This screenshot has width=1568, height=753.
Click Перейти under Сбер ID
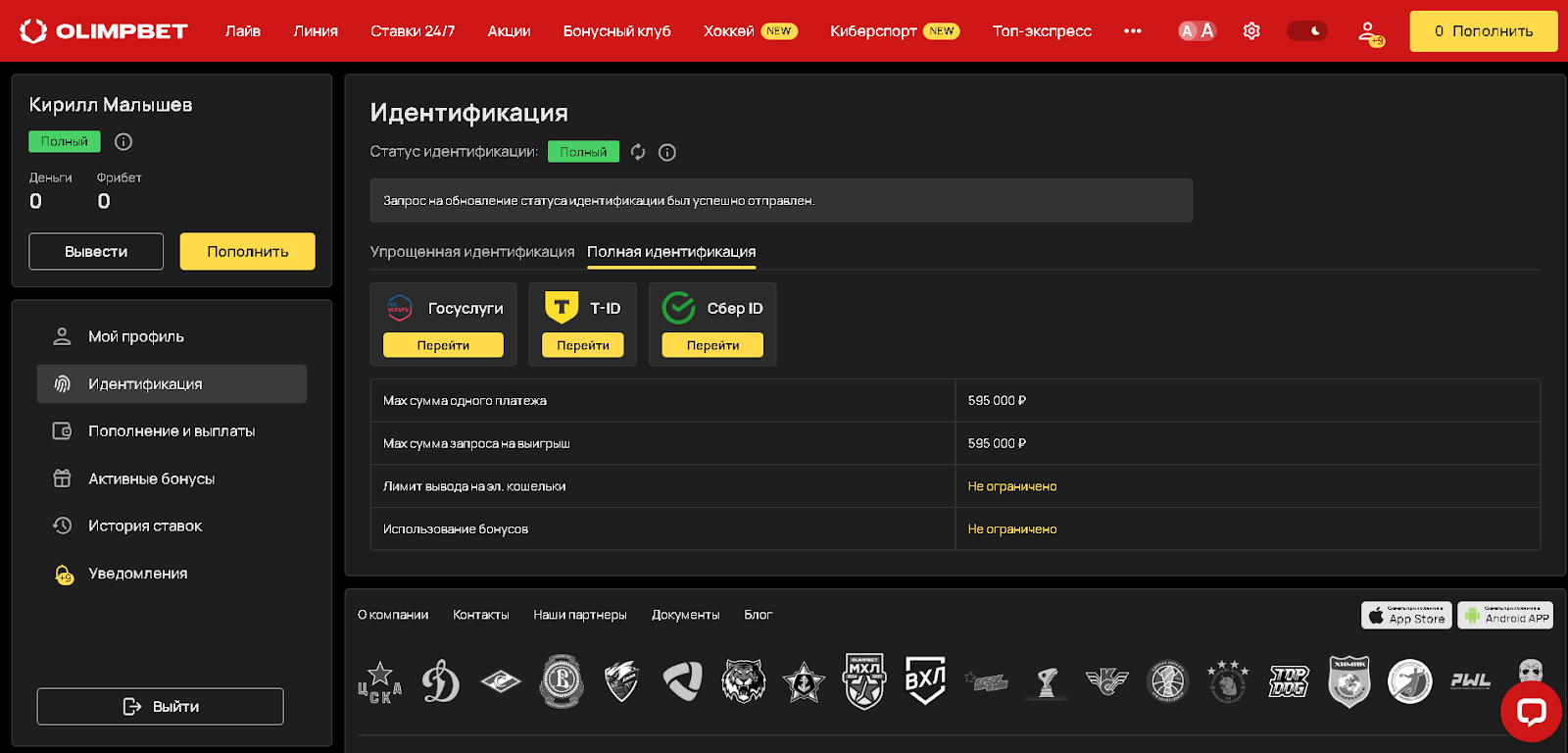point(712,345)
